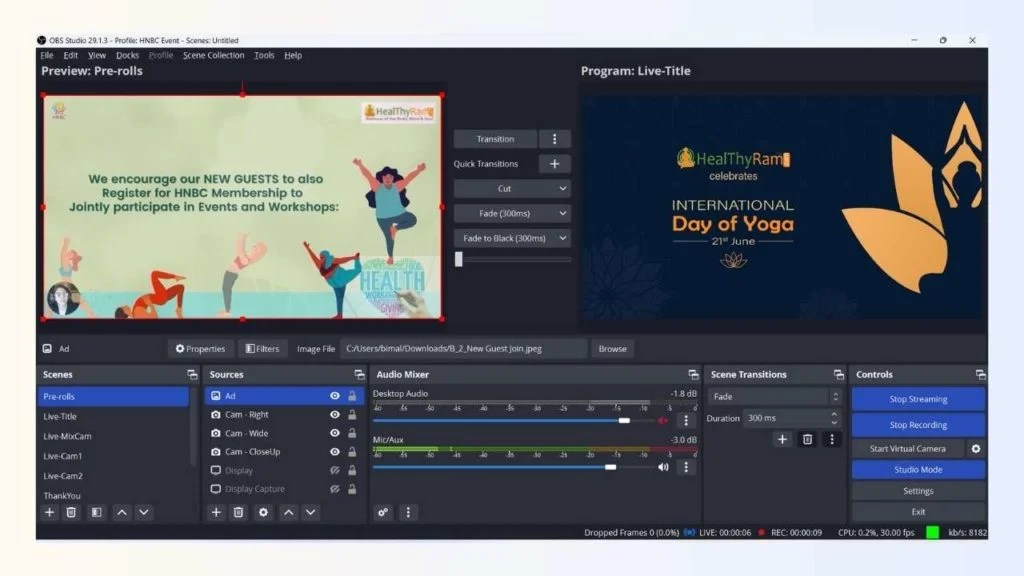Remove selected source with trash icon

point(238,513)
